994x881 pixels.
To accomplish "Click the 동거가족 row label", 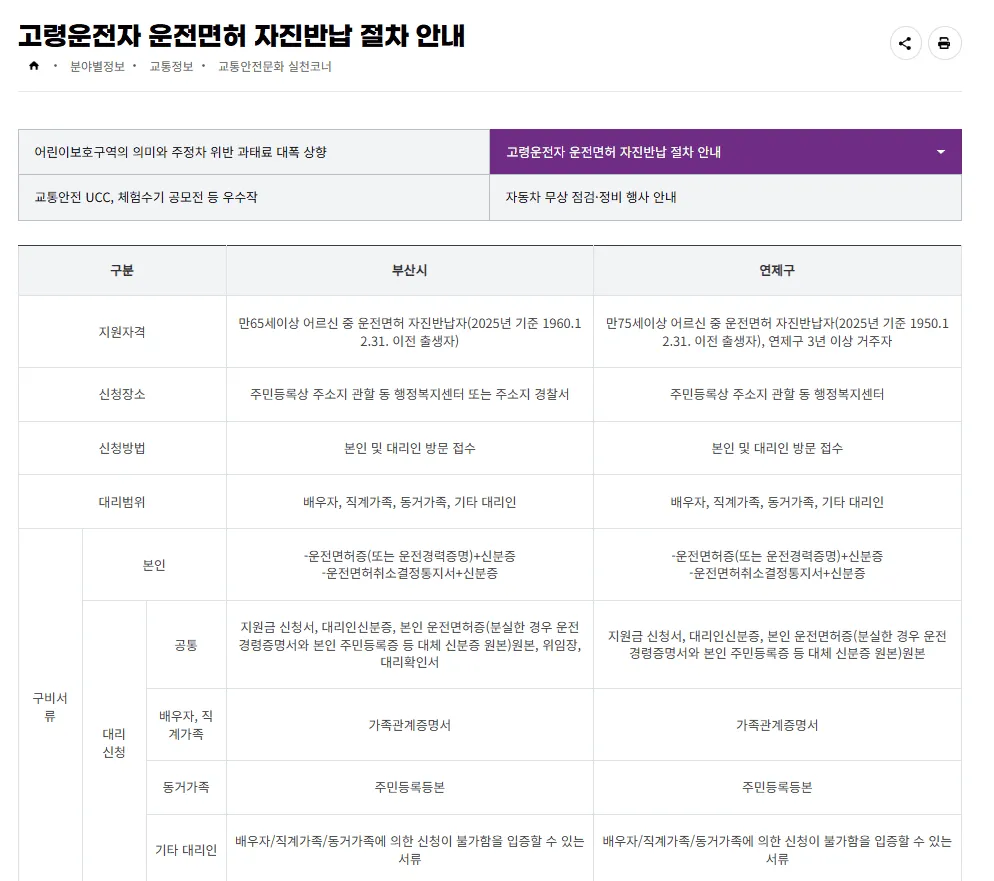I will (186, 787).
